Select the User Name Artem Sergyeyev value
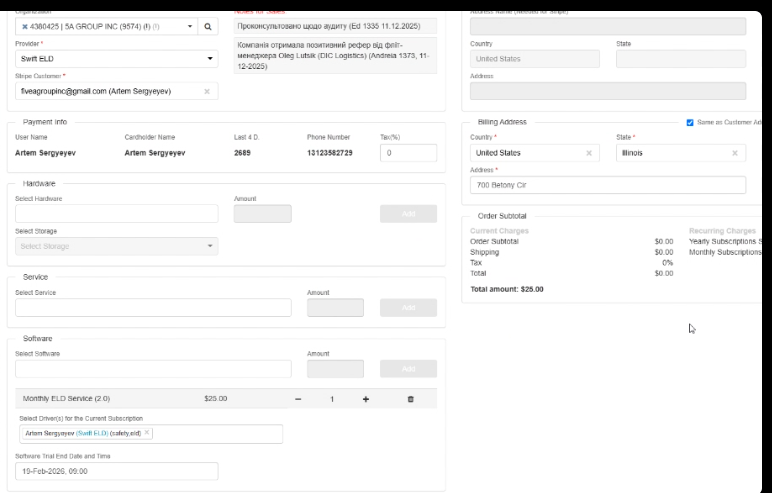 [45, 153]
